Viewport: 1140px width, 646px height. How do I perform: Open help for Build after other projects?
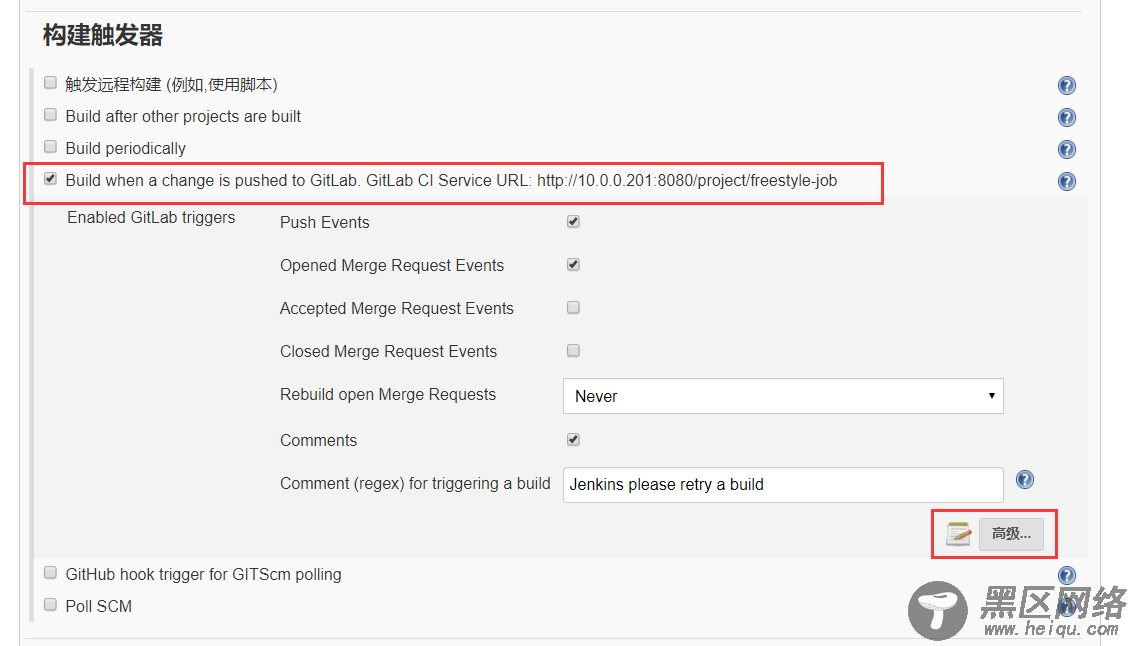pyautogui.click(x=1066, y=118)
